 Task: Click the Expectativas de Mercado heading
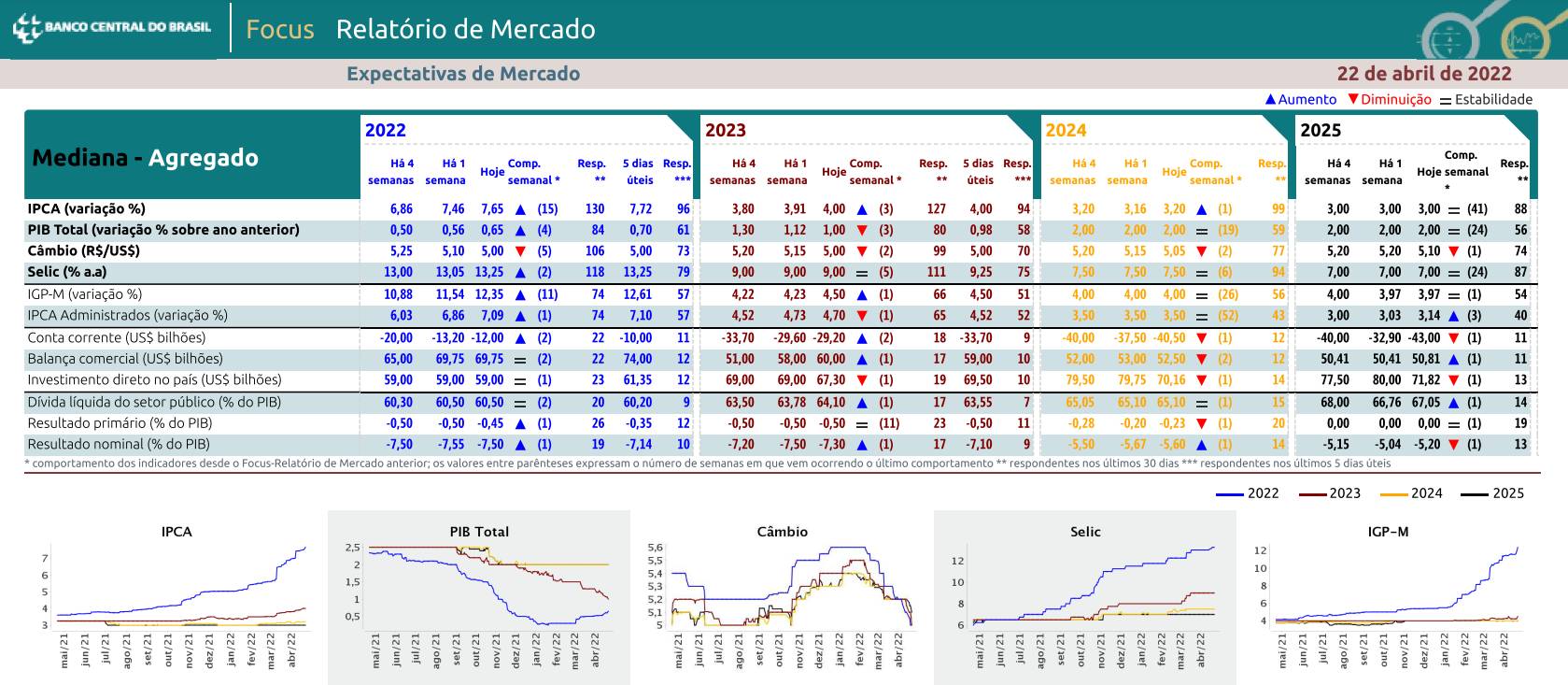pyautogui.click(x=463, y=74)
